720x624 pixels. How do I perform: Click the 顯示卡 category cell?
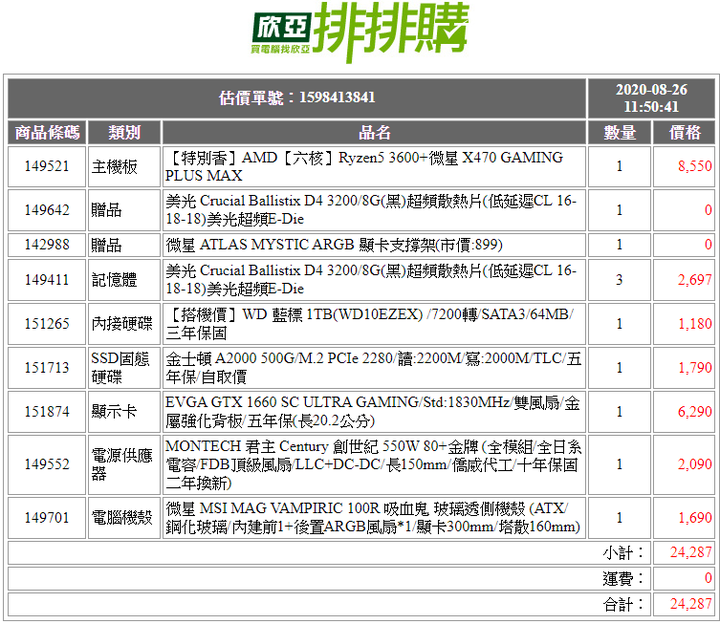(x=124, y=412)
